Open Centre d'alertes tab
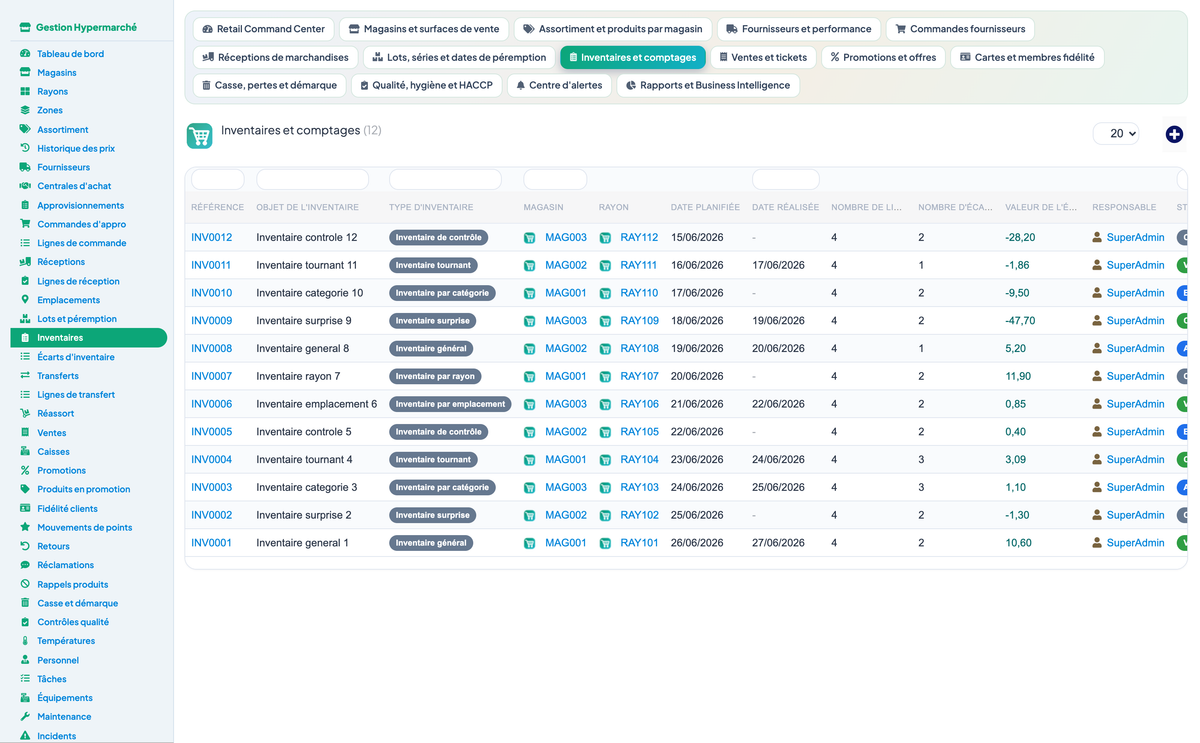This screenshot has height=743, width=1200. click(559, 85)
